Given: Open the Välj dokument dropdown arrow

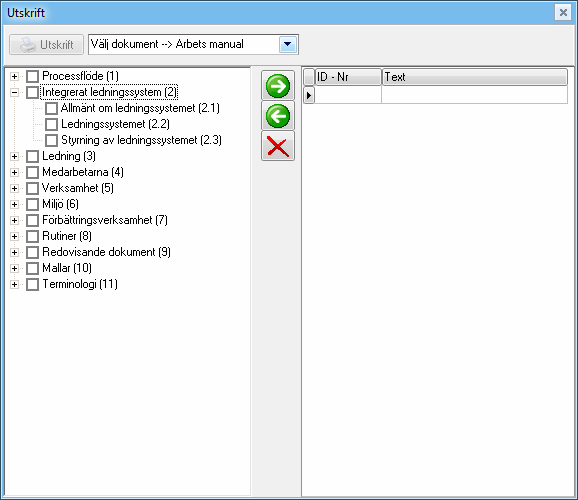Looking at the screenshot, I should coord(288,45).
